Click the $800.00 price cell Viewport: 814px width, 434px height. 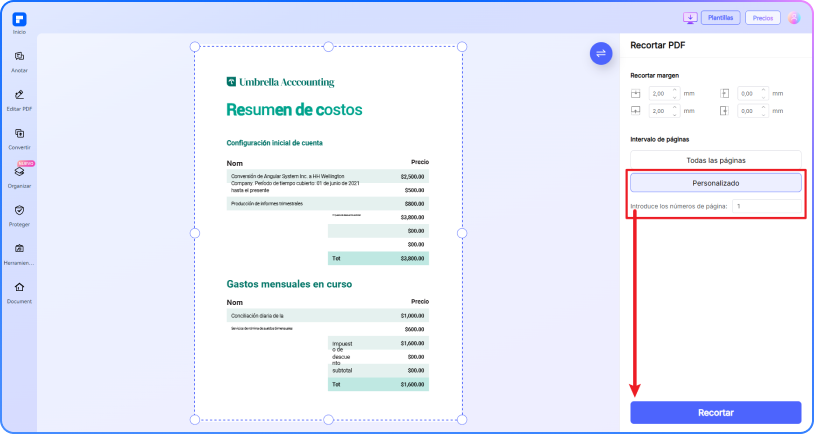[414, 204]
